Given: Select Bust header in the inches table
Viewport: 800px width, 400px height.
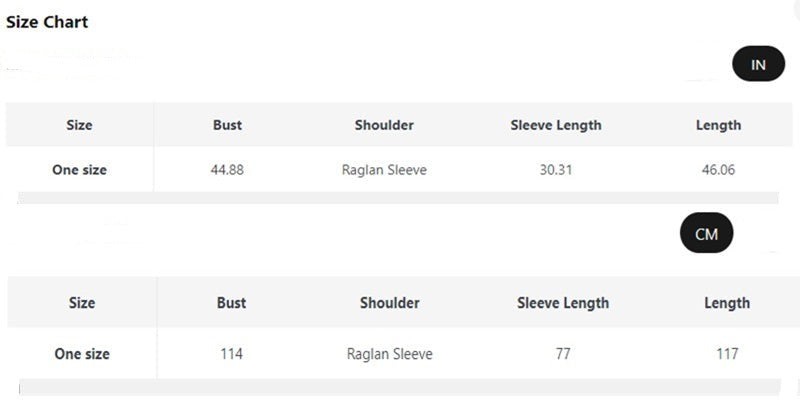Looking at the screenshot, I should (227, 125).
